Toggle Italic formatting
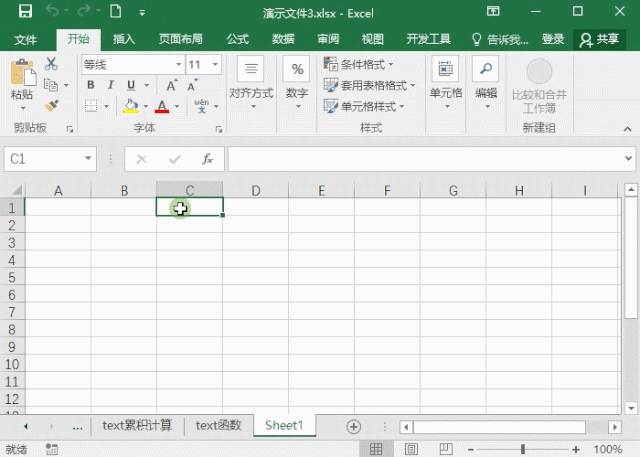640x457 pixels. click(110, 85)
